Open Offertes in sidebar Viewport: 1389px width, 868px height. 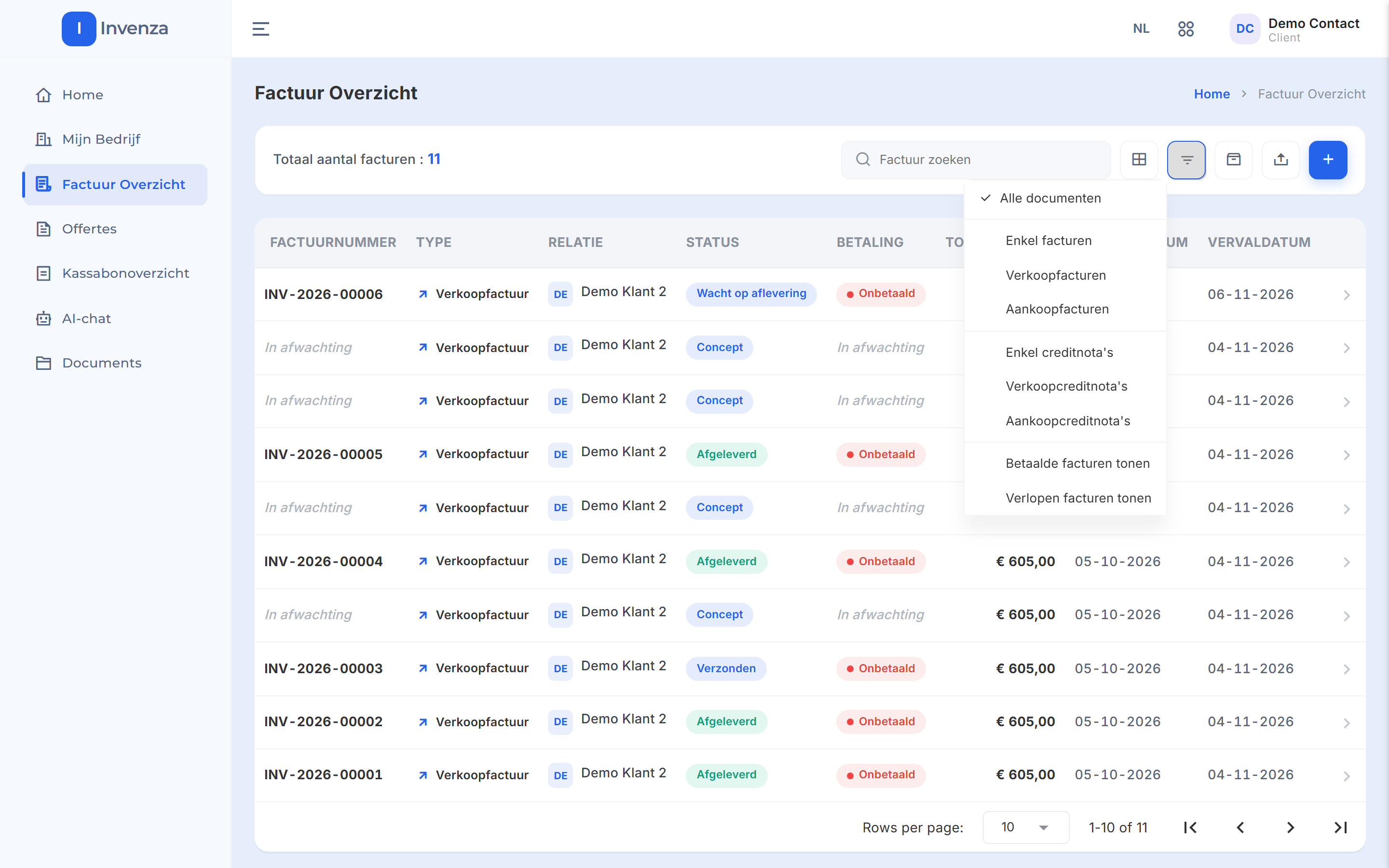pos(115,229)
